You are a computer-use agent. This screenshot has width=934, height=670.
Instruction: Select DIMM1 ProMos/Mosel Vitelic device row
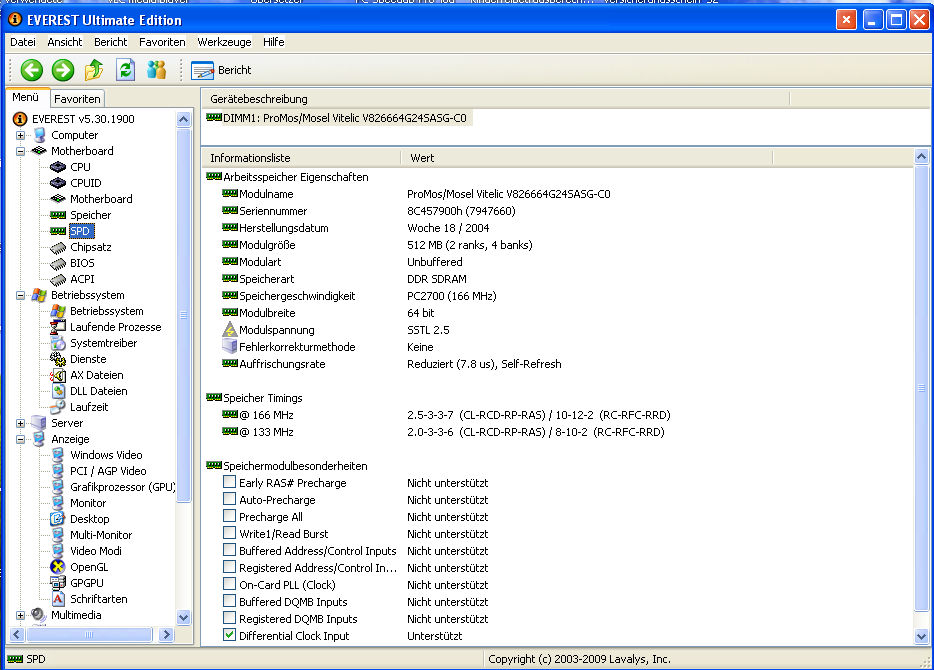tap(337, 118)
